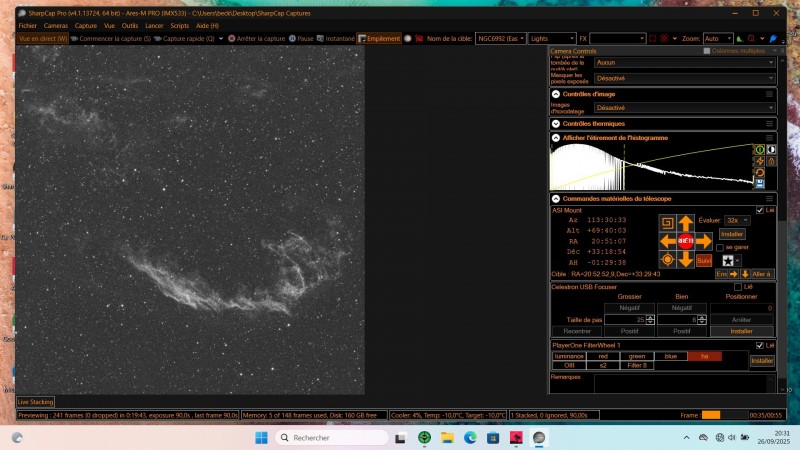Screen dimensions: 800x450
Task: Click the down arrow next to Aller à
Action: [745, 274]
